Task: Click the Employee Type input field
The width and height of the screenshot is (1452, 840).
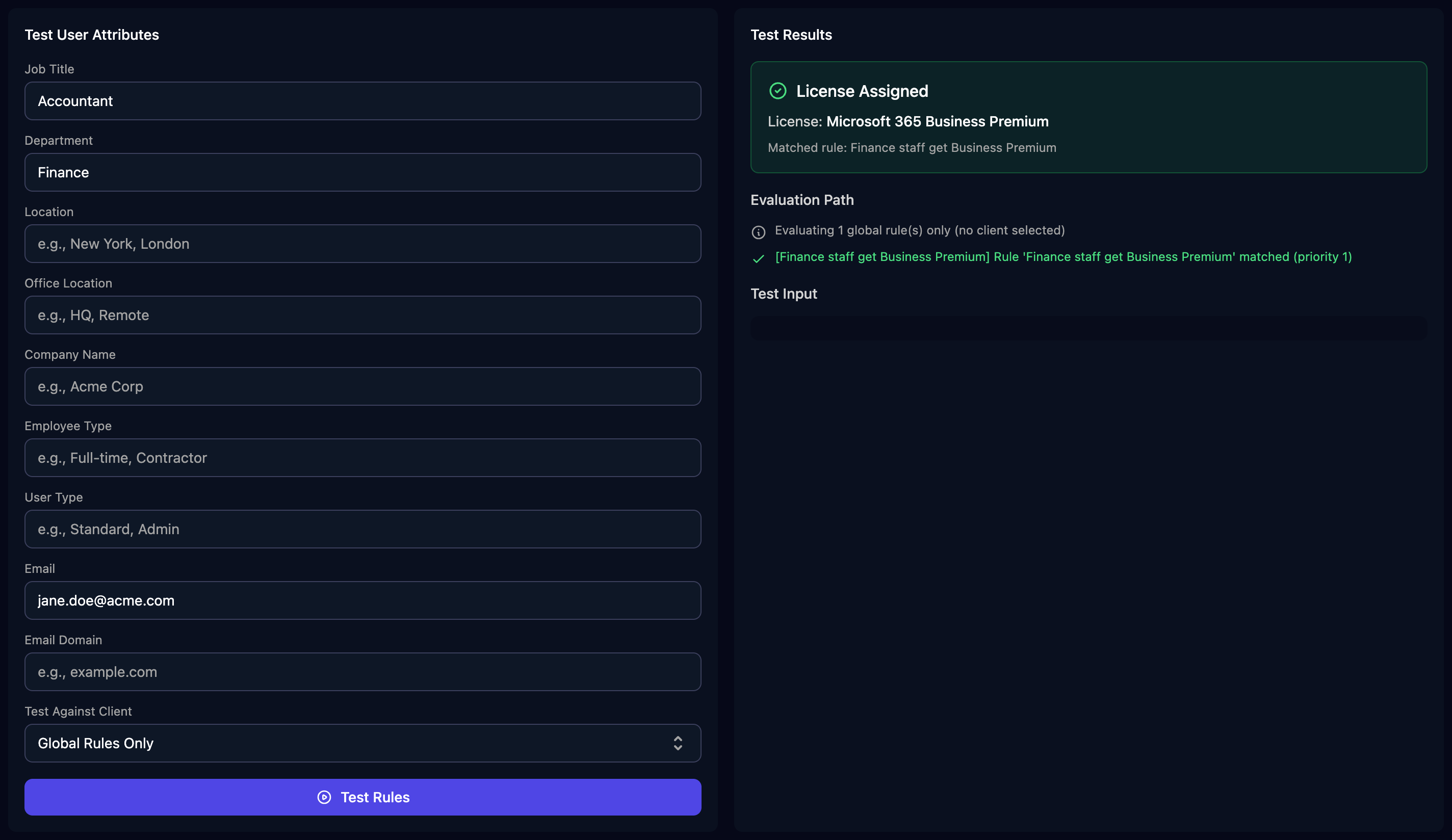Action: click(x=362, y=458)
